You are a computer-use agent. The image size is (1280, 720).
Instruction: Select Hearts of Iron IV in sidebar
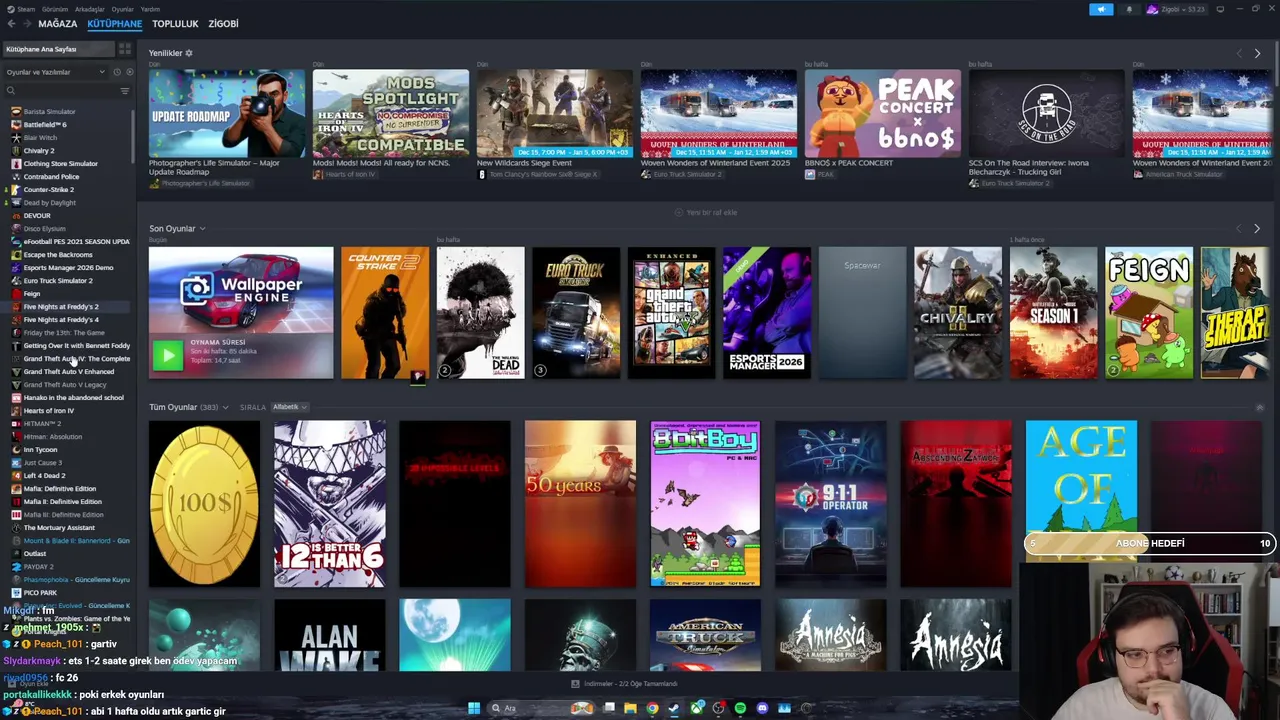pos(48,411)
